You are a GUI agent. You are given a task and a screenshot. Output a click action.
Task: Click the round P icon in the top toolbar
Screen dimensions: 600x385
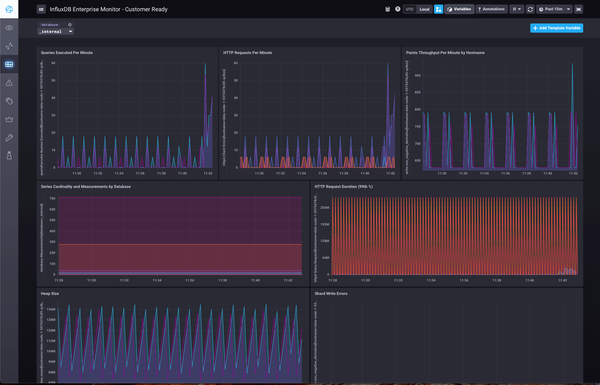(x=398, y=9)
